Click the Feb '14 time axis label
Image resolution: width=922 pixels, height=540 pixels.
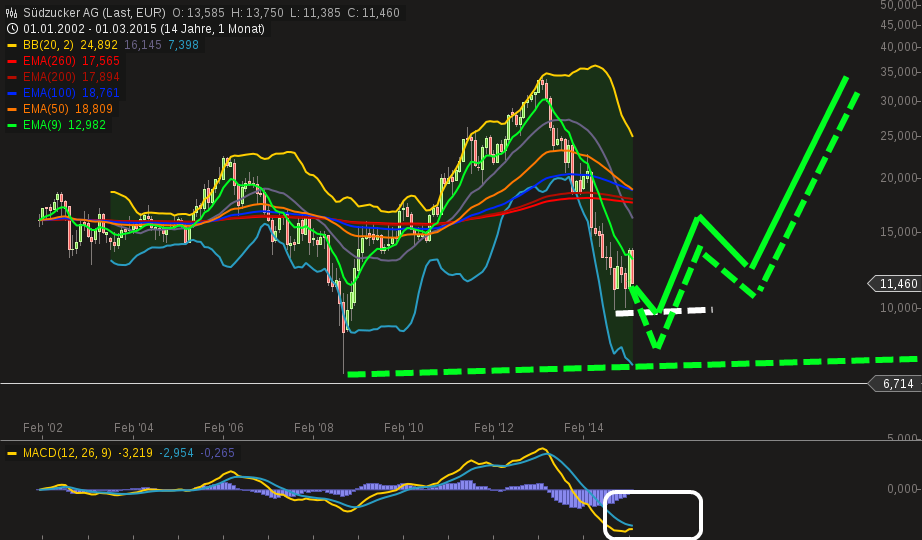583,428
